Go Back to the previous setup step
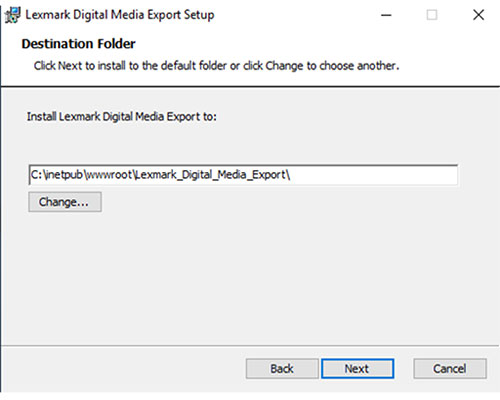Viewport: 500px width, 400px height. [x=282, y=369]
